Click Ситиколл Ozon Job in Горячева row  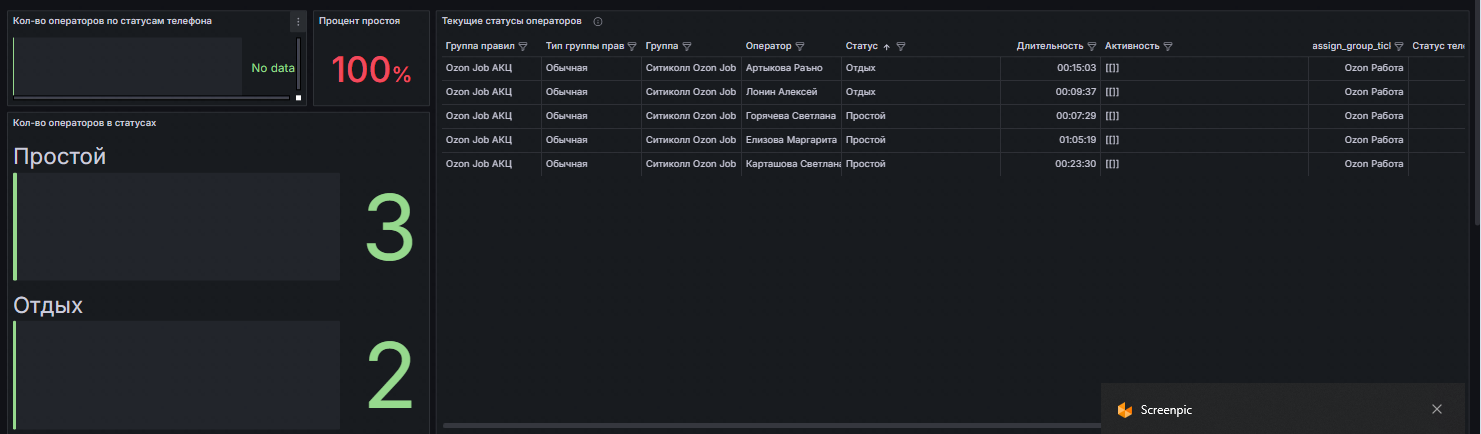pyautogui.click(x=690, y=116)
